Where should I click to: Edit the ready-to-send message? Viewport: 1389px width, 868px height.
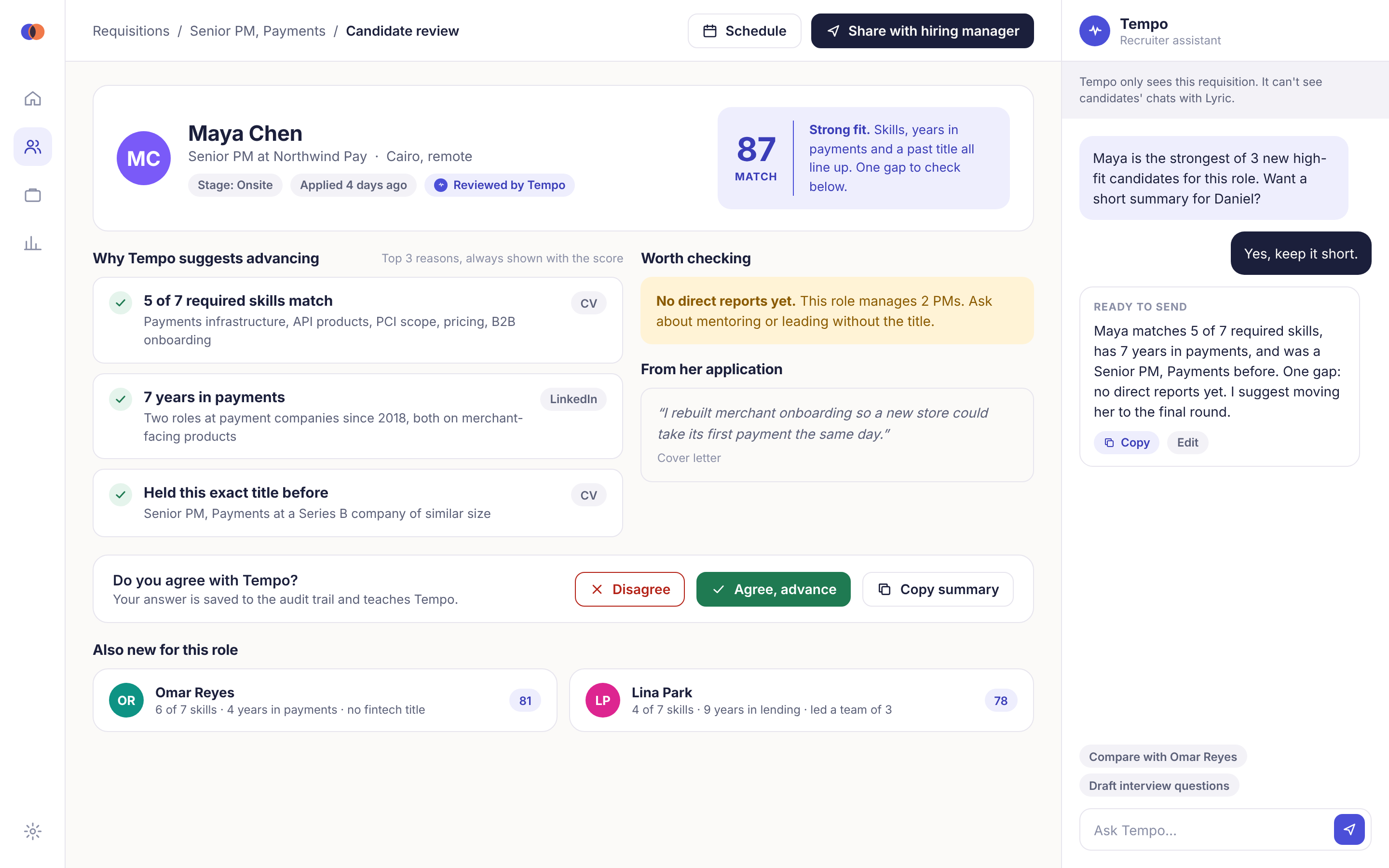pyautogui.click(x=1187, y=443)
